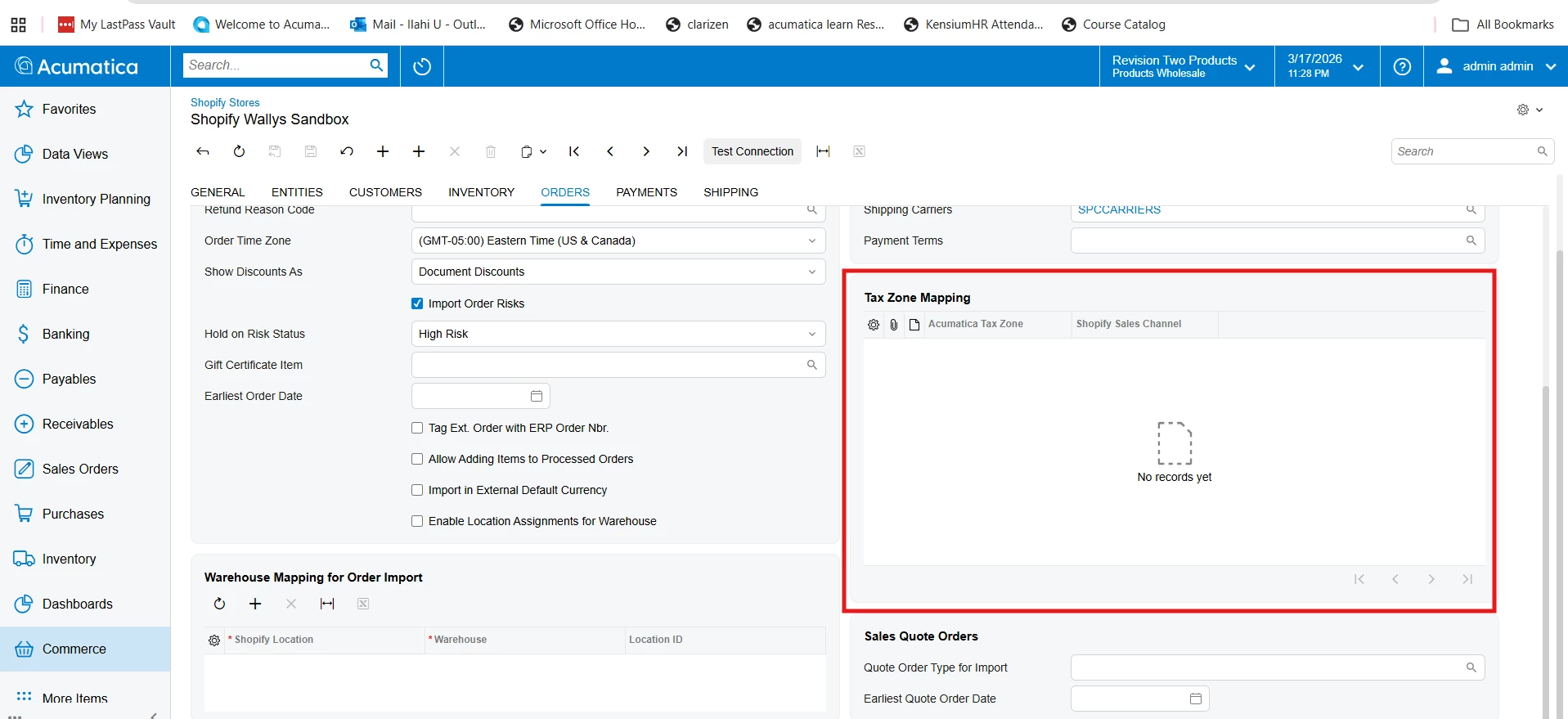
Task: Add row to Warehouse Mapping grid
Action: click(x=255, y=604)
